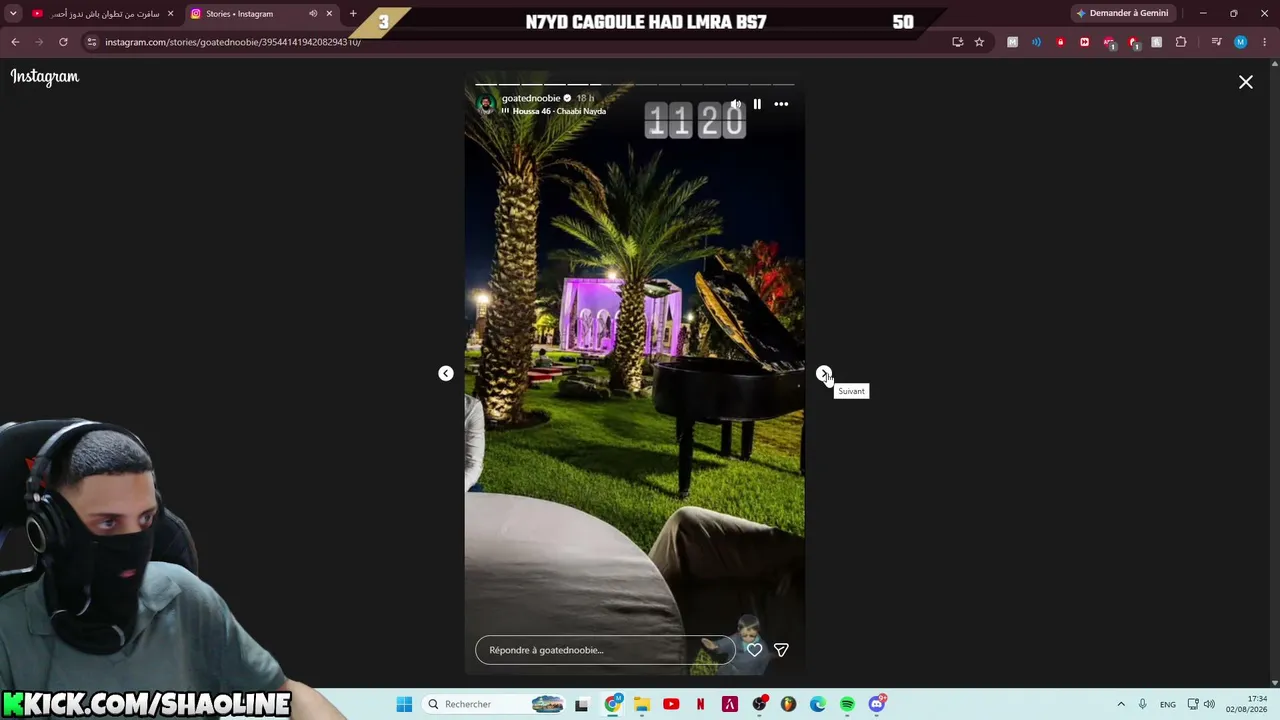The height and width of the screenshot is (720, 1280).
Task: Open File Explorer from the taskbar
Action: coord(642,704)
